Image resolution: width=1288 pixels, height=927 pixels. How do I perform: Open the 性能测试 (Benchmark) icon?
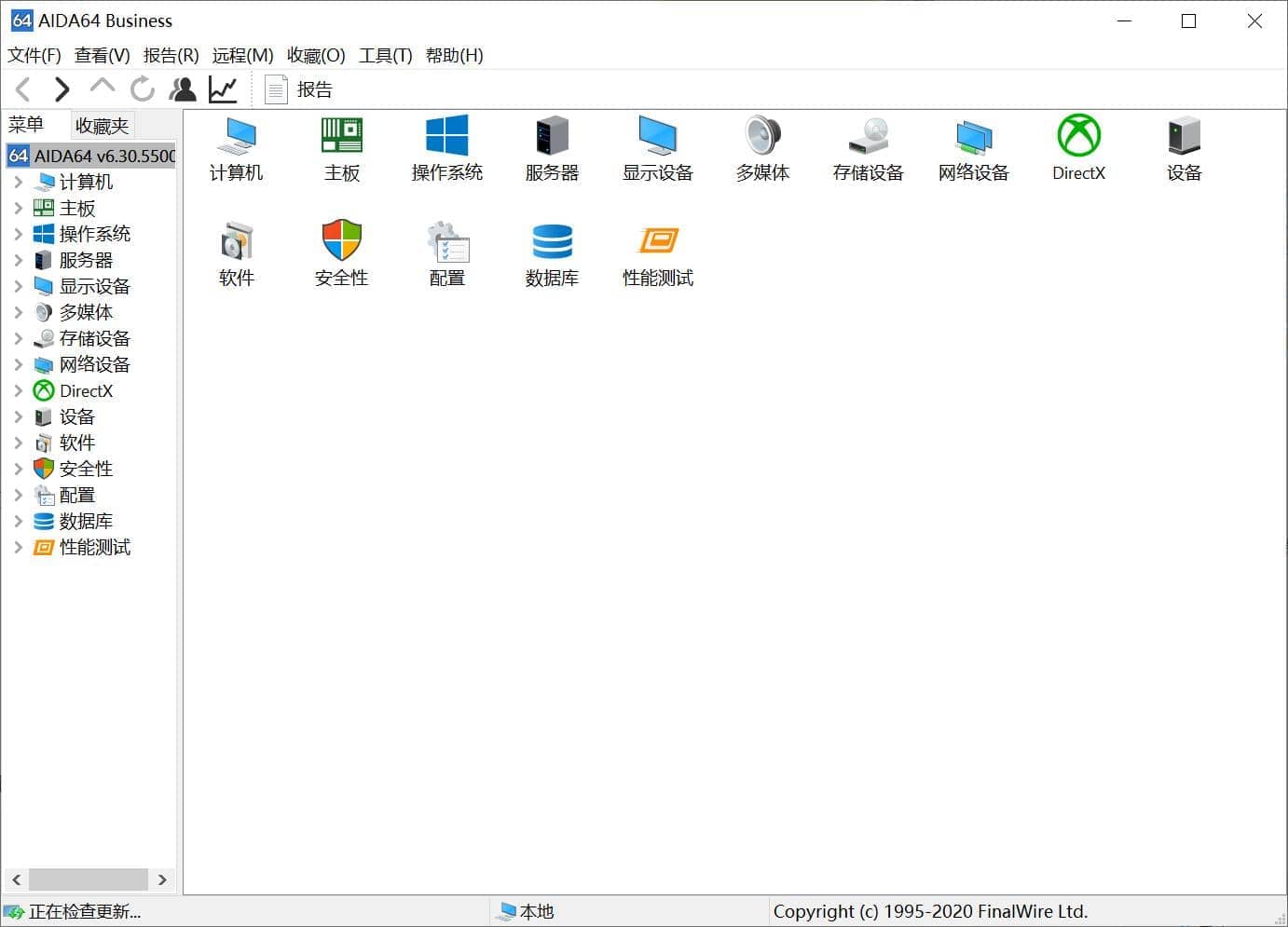tap(657, 252)
